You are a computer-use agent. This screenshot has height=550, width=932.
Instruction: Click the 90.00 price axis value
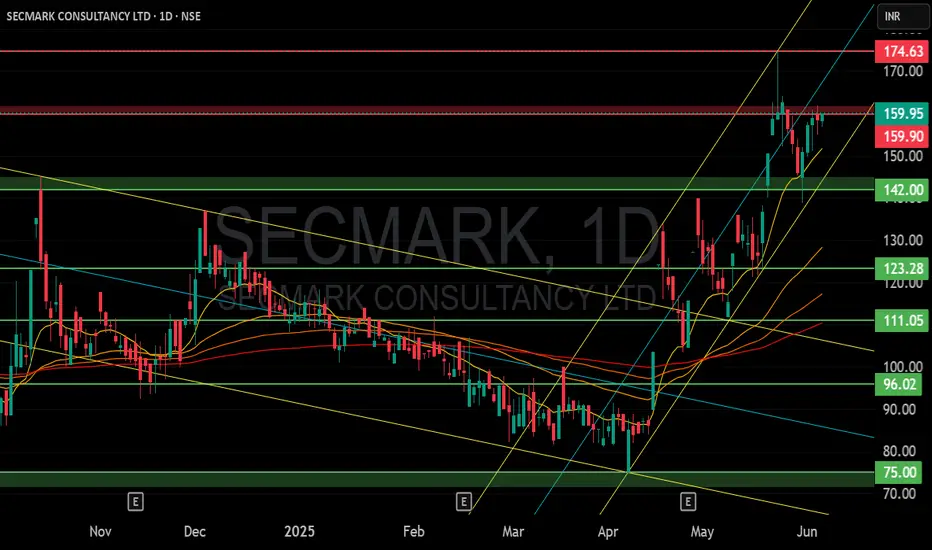coord(899,409)
